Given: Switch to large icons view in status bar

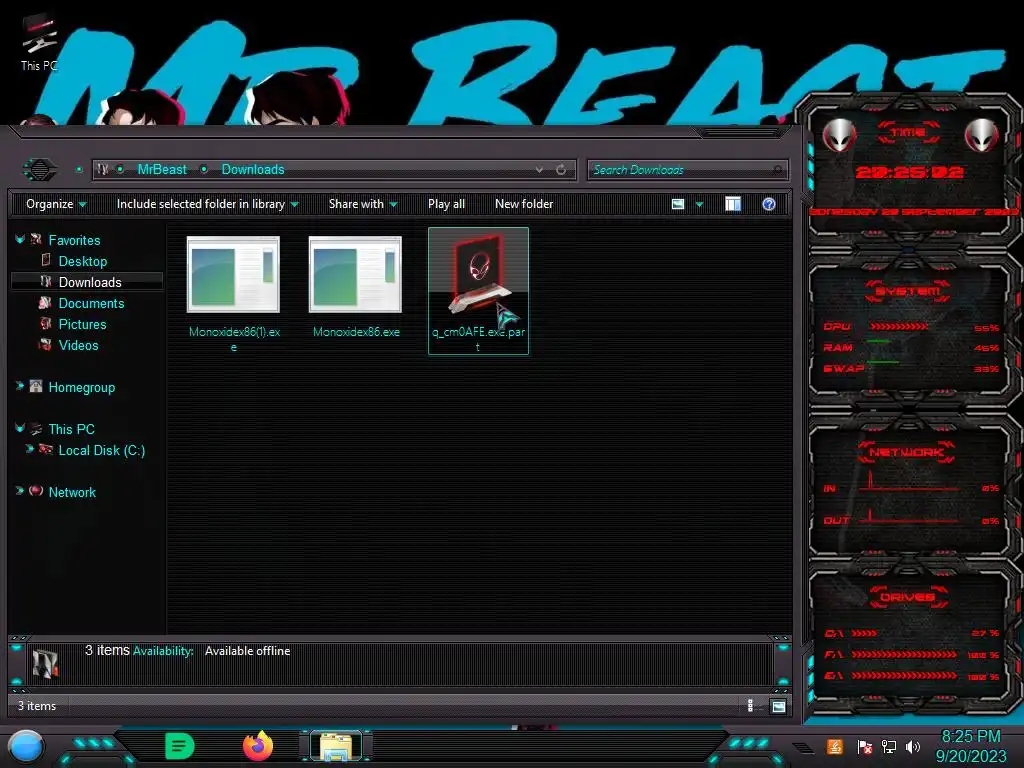Looking at the screenshot, I should 778,706.
